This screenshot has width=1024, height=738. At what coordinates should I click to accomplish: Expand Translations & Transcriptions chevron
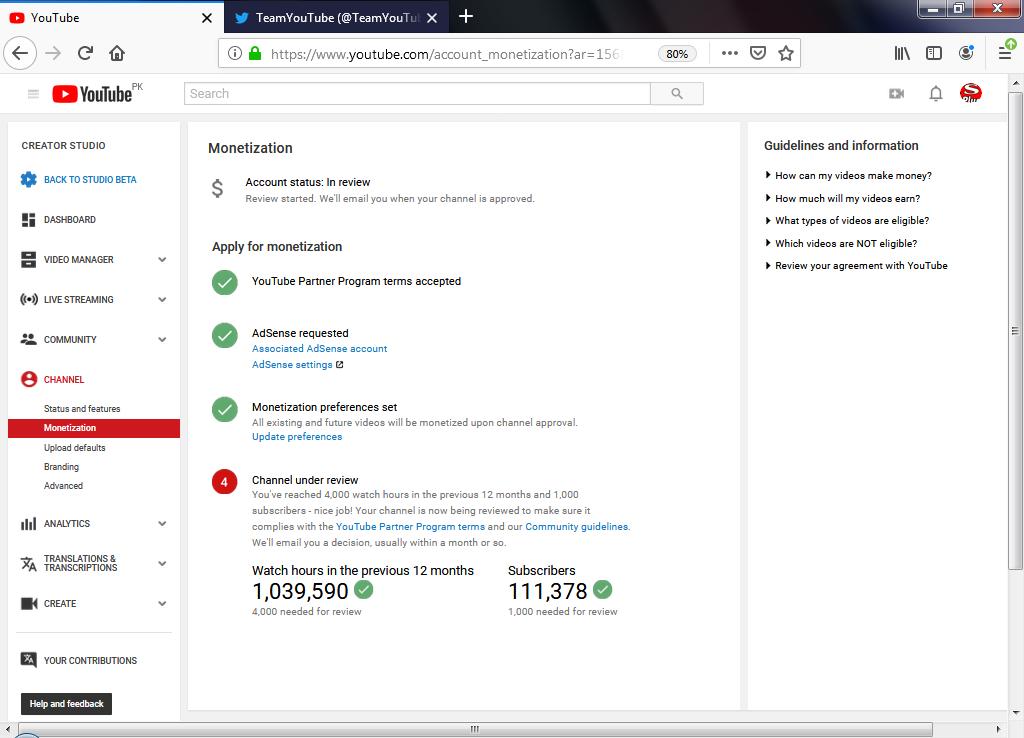click(162, 563)
